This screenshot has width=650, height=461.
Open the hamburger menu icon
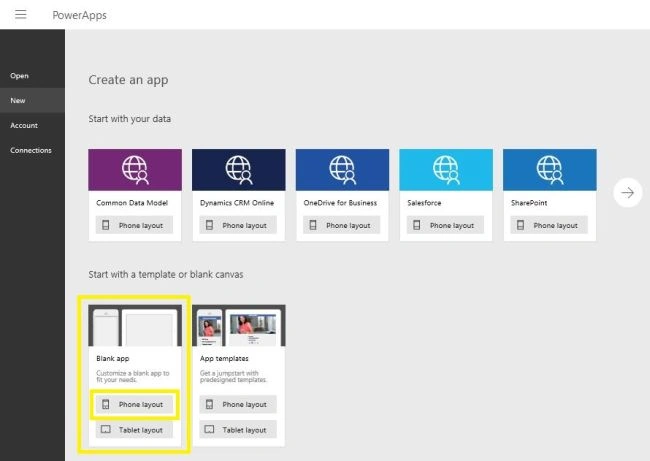coord(21,15)
